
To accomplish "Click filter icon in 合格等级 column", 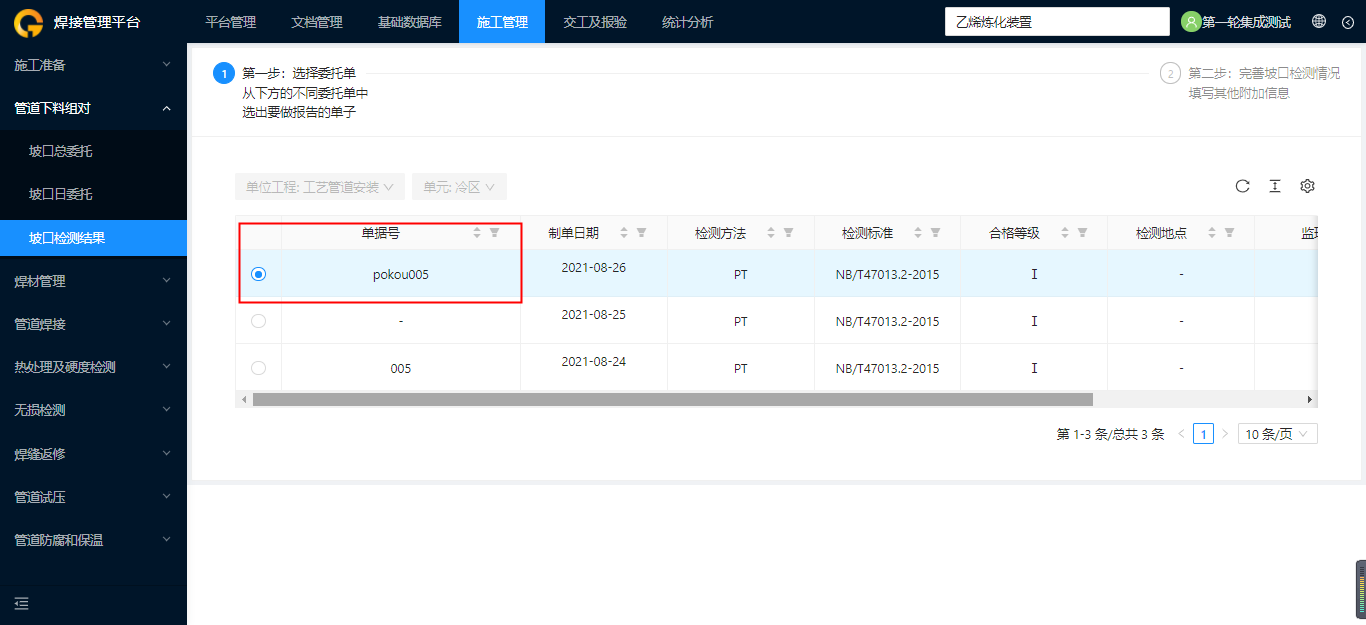I will [x=1082, y=233].
